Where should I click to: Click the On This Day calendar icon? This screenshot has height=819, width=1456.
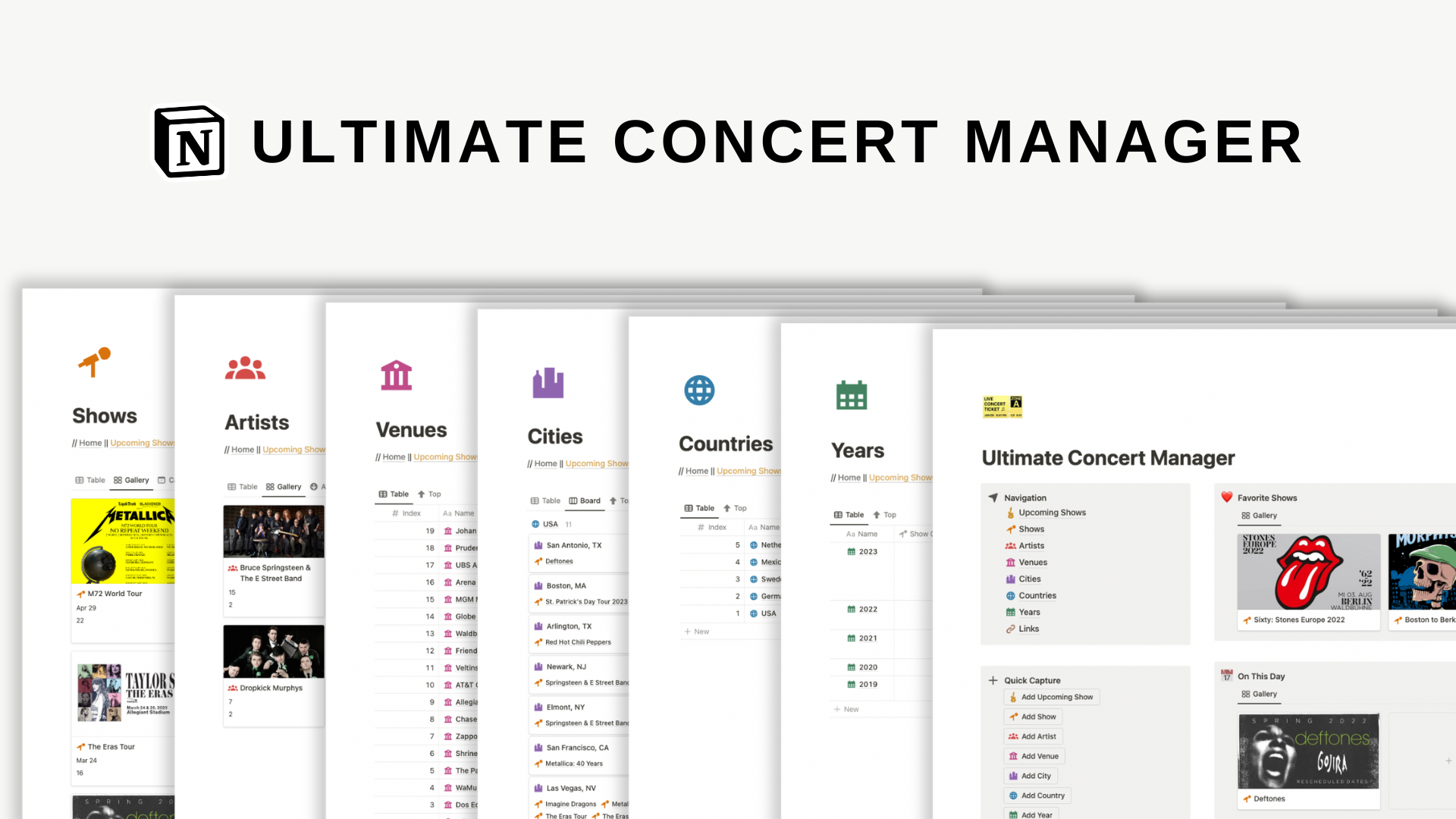1226,676
